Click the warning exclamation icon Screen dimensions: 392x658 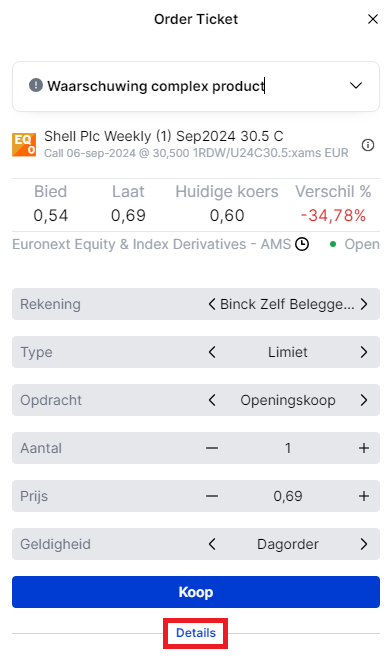click(x=36, y=85)
